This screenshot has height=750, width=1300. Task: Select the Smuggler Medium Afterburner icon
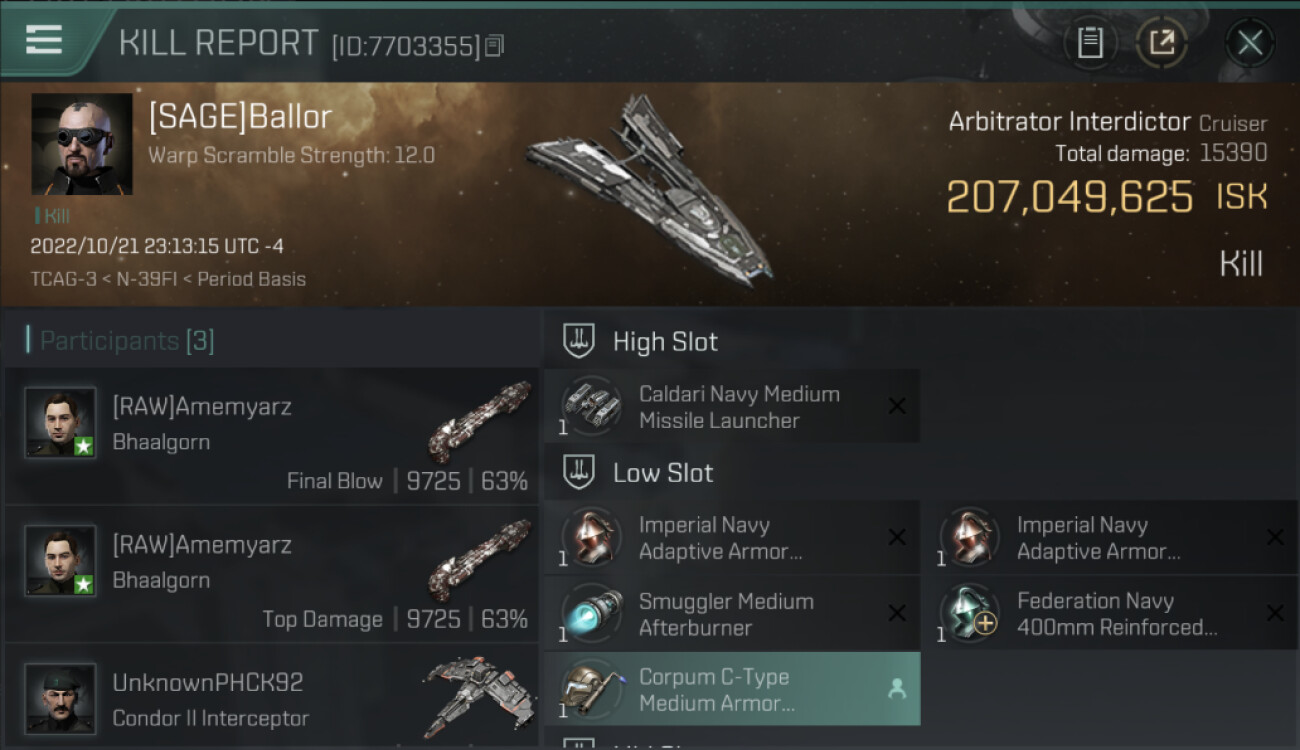tap(591, 613)
